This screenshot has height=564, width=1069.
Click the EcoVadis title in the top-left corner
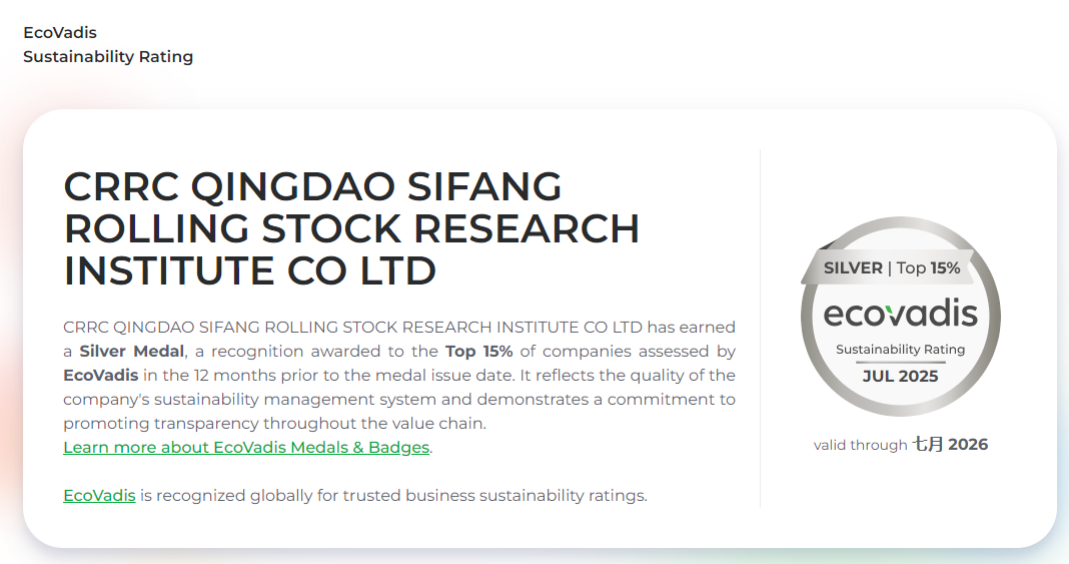tap(60, 33)
